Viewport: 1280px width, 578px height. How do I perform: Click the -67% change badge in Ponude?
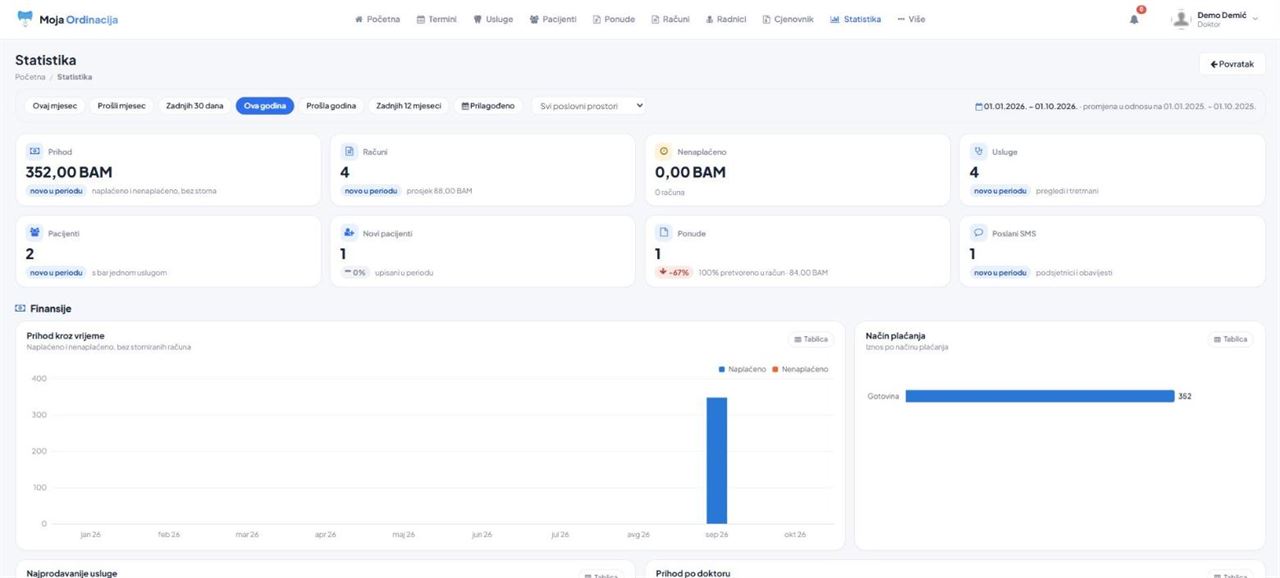pyautogui.click(x=674, y=272)
